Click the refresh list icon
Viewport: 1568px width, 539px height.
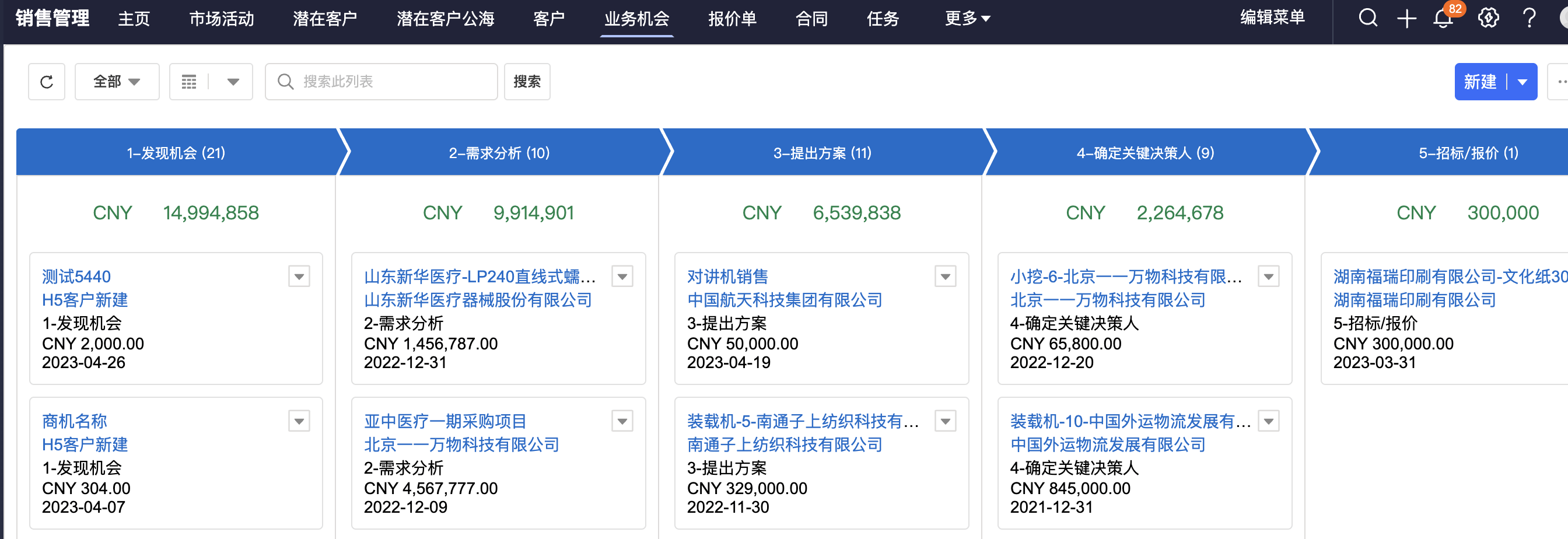[46, 82]
